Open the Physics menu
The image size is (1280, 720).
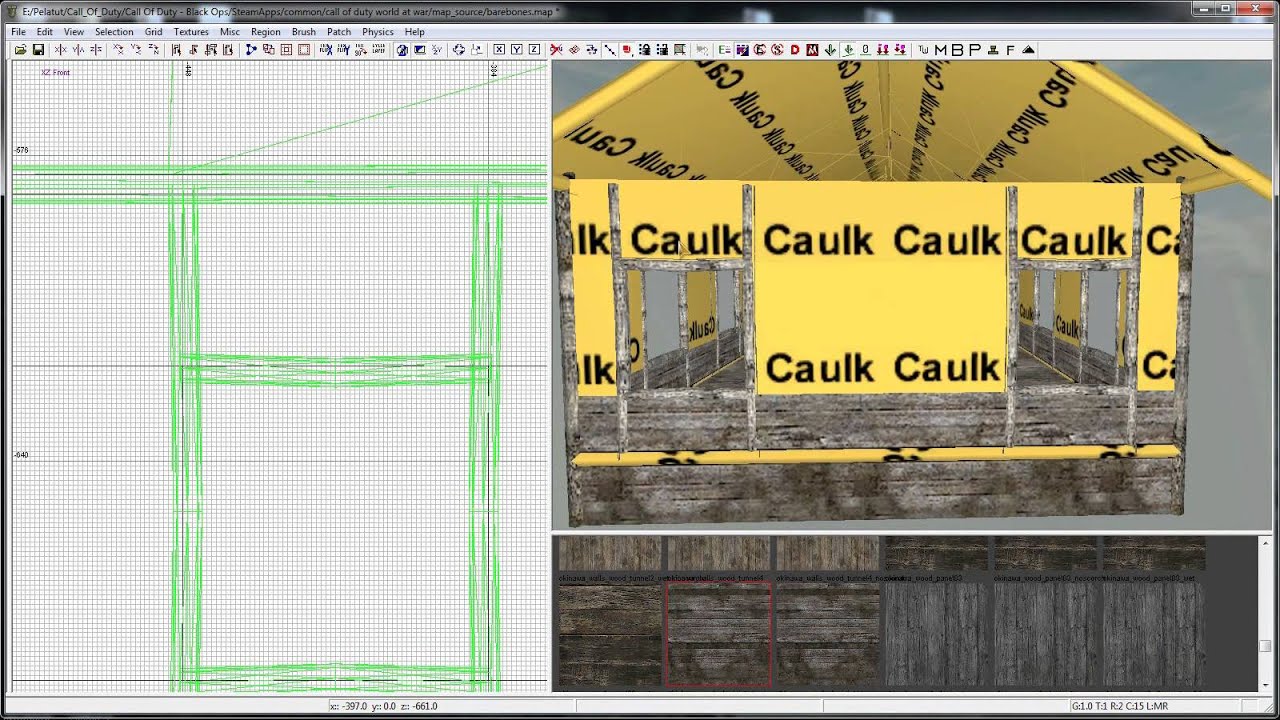378,32
